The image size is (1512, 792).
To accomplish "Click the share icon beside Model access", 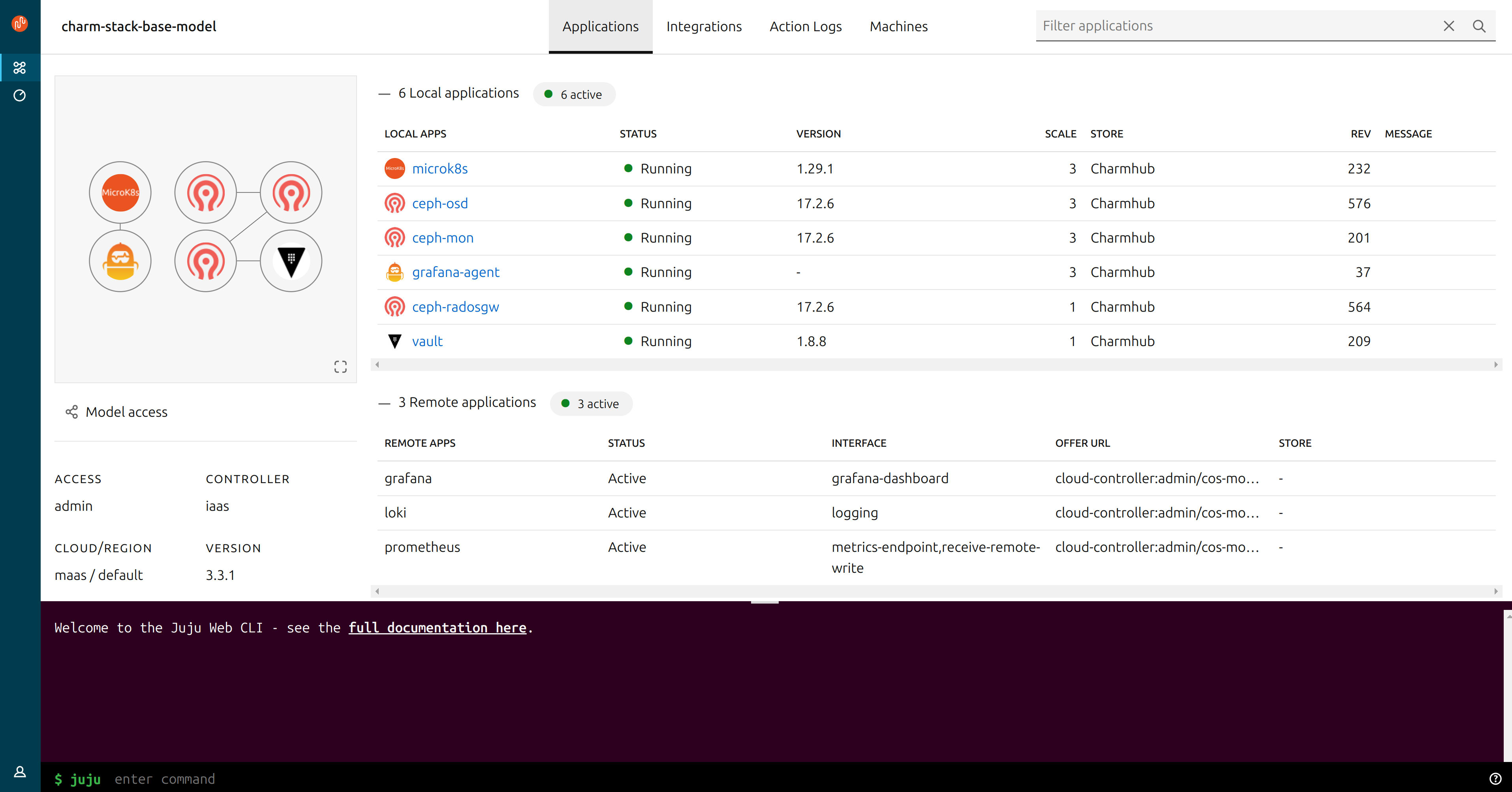I will (x=71, y=412).
